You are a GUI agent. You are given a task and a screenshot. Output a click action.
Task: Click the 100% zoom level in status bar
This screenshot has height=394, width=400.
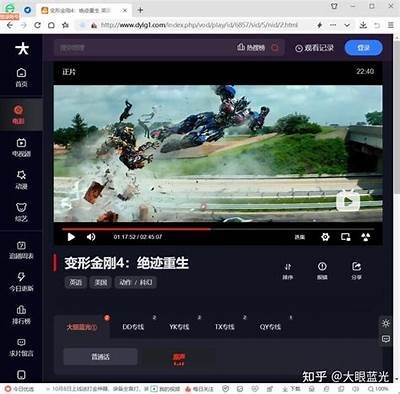point(378,389)
